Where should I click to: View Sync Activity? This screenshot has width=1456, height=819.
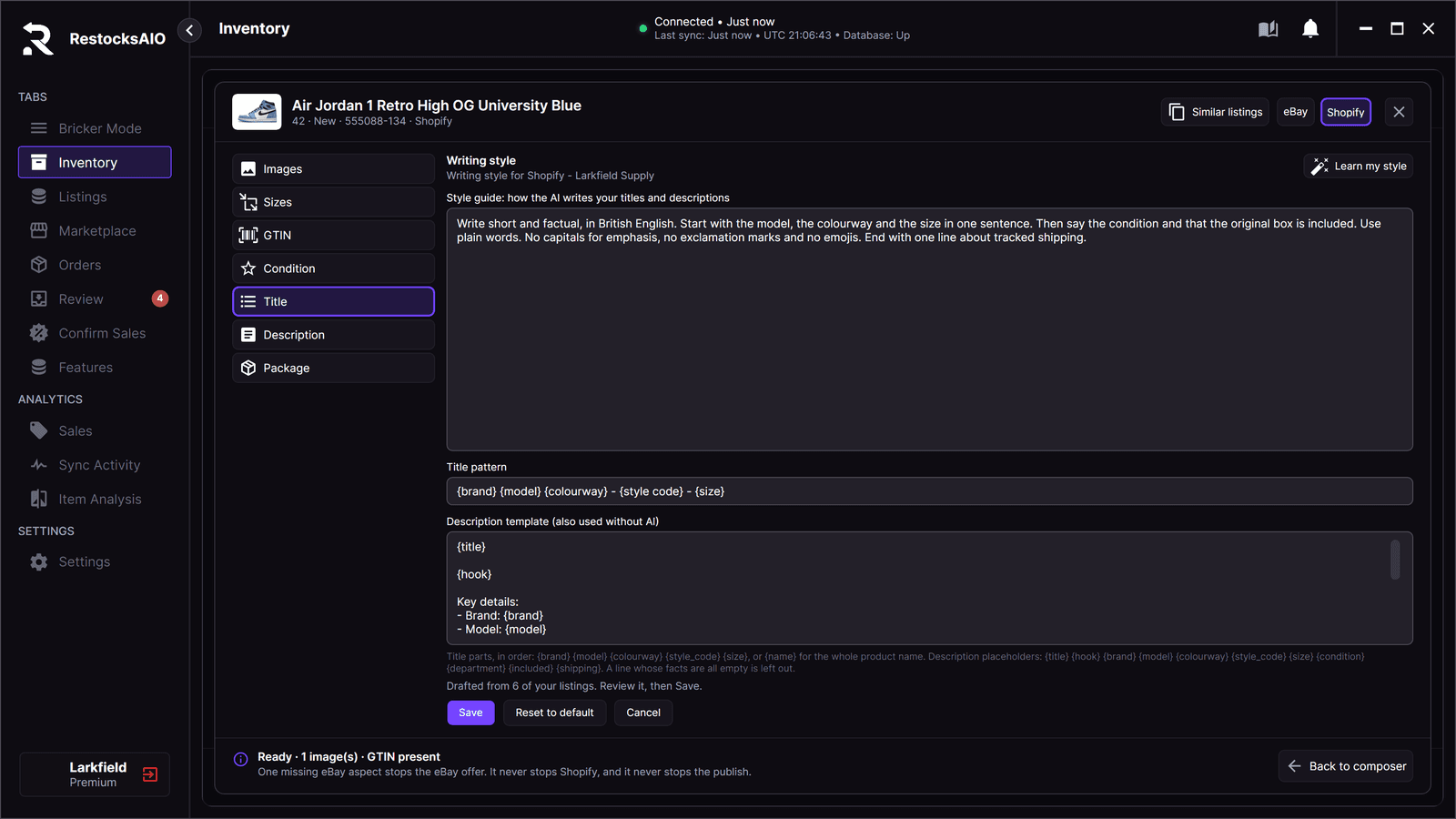tap(95, 465)
